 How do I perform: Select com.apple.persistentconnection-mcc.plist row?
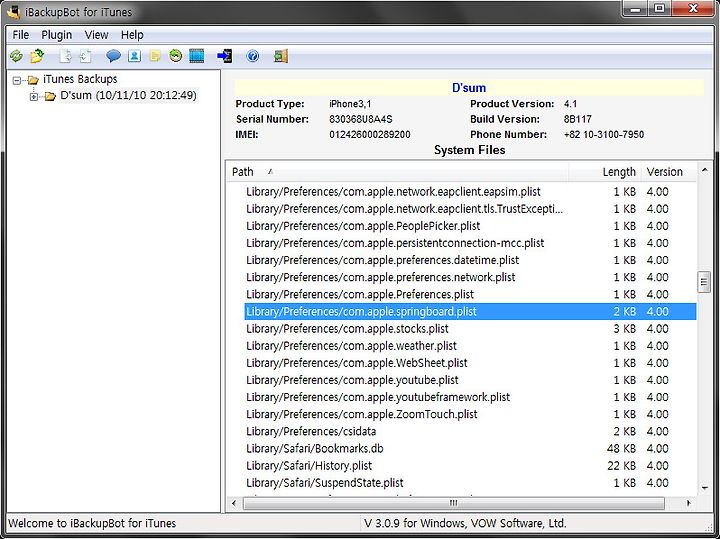pyautogui.click(x=470, y=243)
